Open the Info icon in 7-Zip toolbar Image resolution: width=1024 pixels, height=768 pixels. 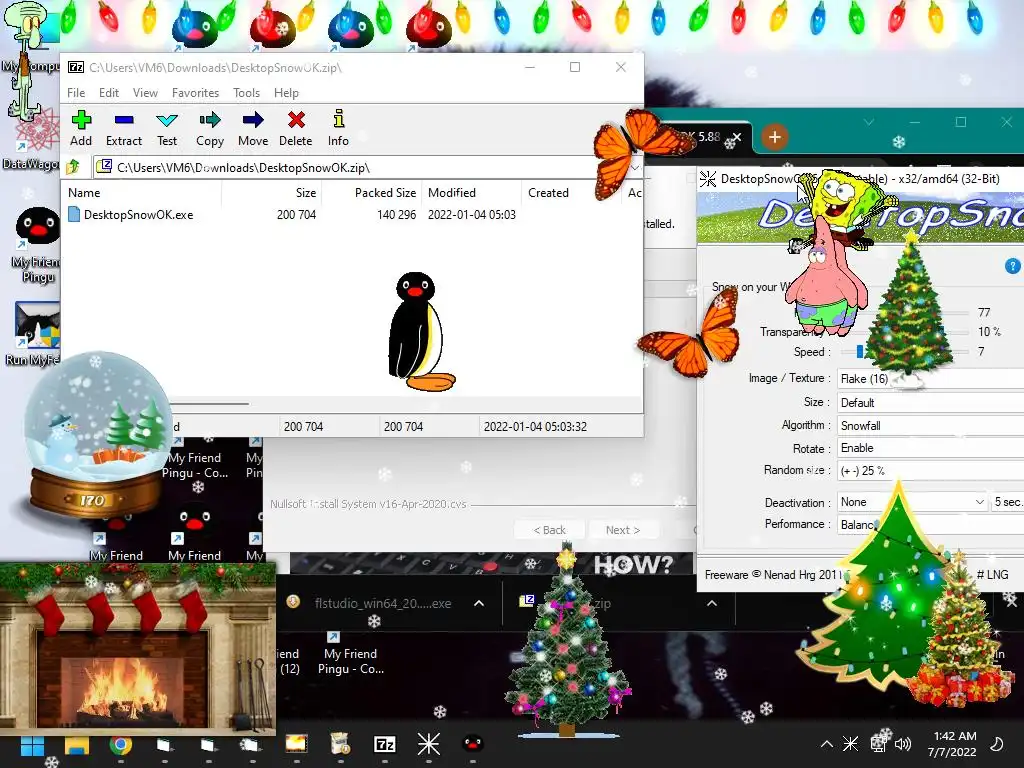pyautogui.click(x=338, y=128)
